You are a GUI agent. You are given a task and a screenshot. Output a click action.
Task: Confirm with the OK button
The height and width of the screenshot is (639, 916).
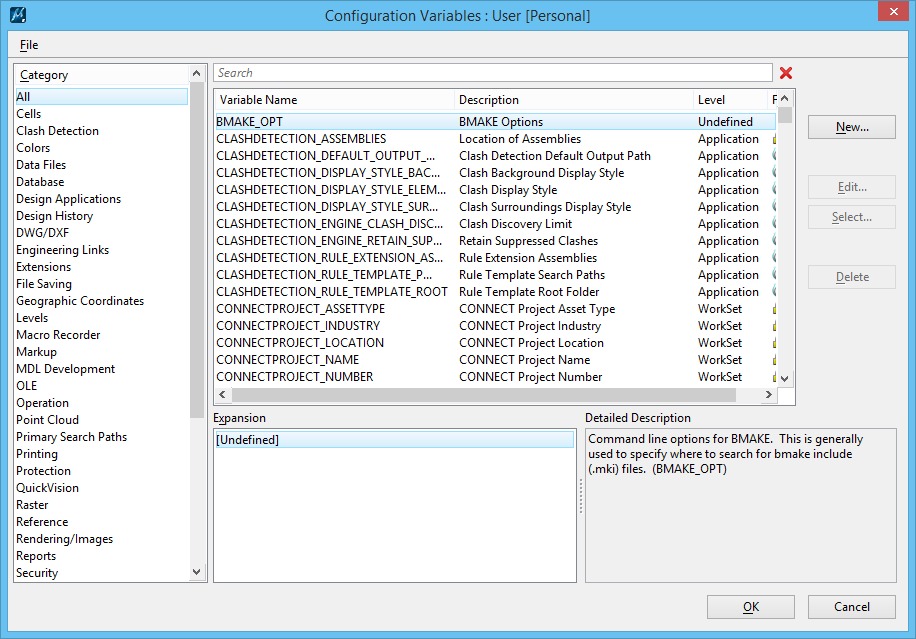[x=751, y=607]
